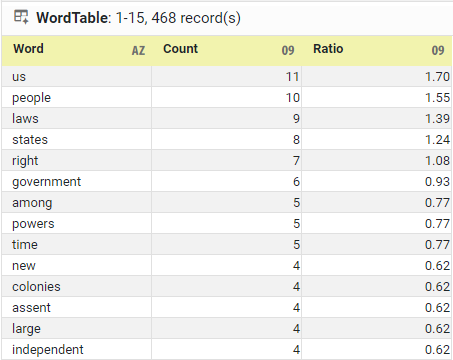The width and height of the screenshot is (453, 360).
Task: Click the 09 icon in Ratio column
Action: pyautogui.click(x=438, y=51)
